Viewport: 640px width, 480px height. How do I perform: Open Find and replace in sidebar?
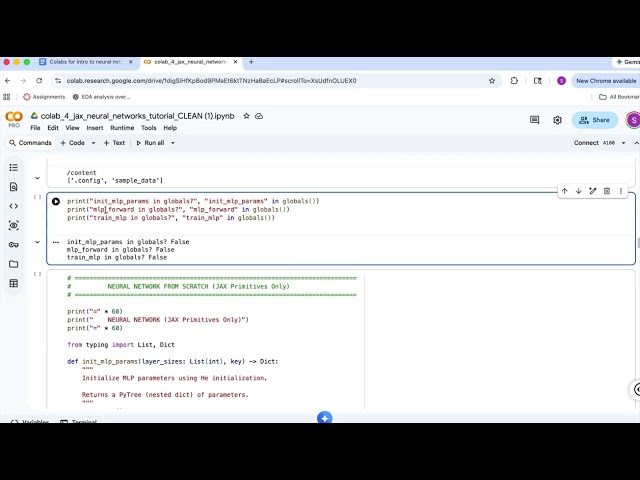[x=13, y=187]
